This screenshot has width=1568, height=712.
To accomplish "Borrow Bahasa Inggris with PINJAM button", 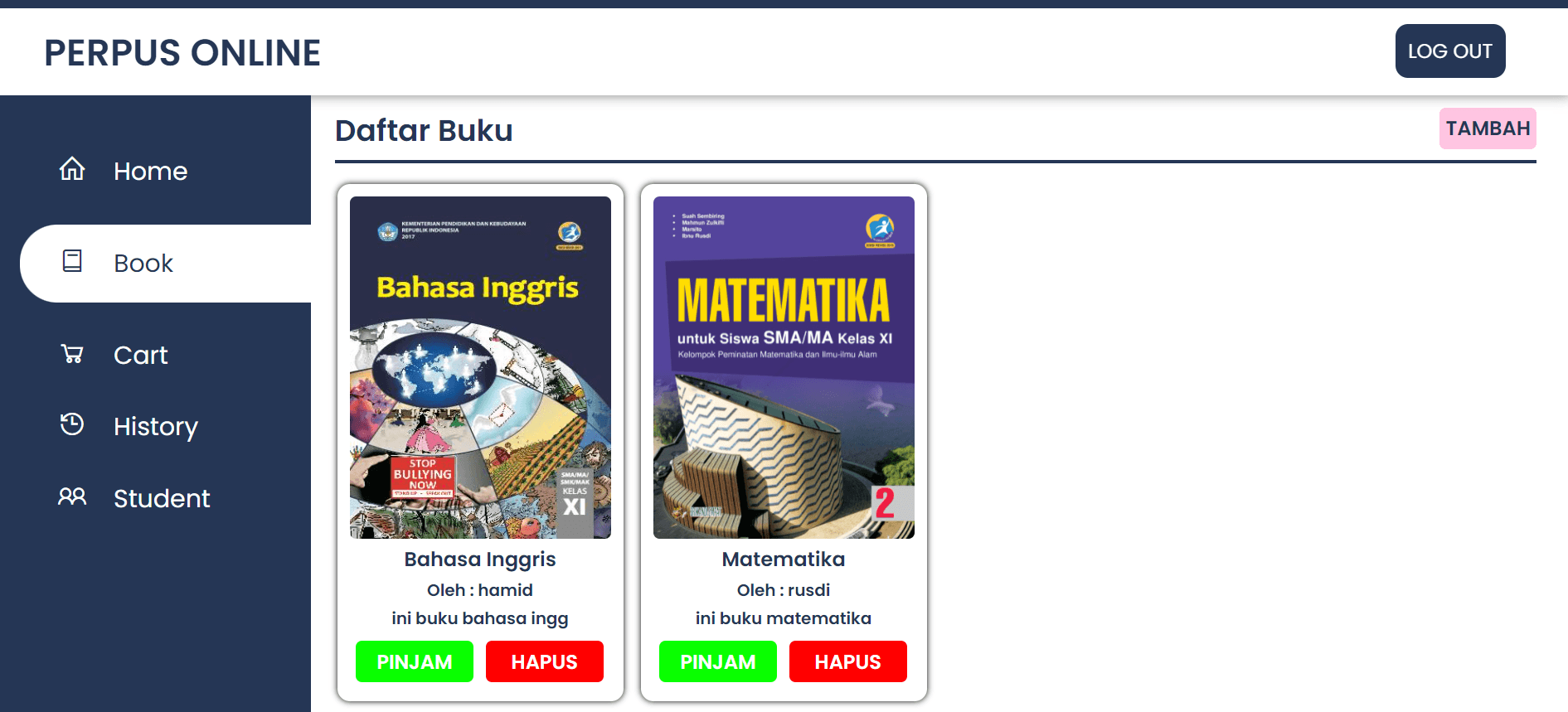I will coord(415,661).
